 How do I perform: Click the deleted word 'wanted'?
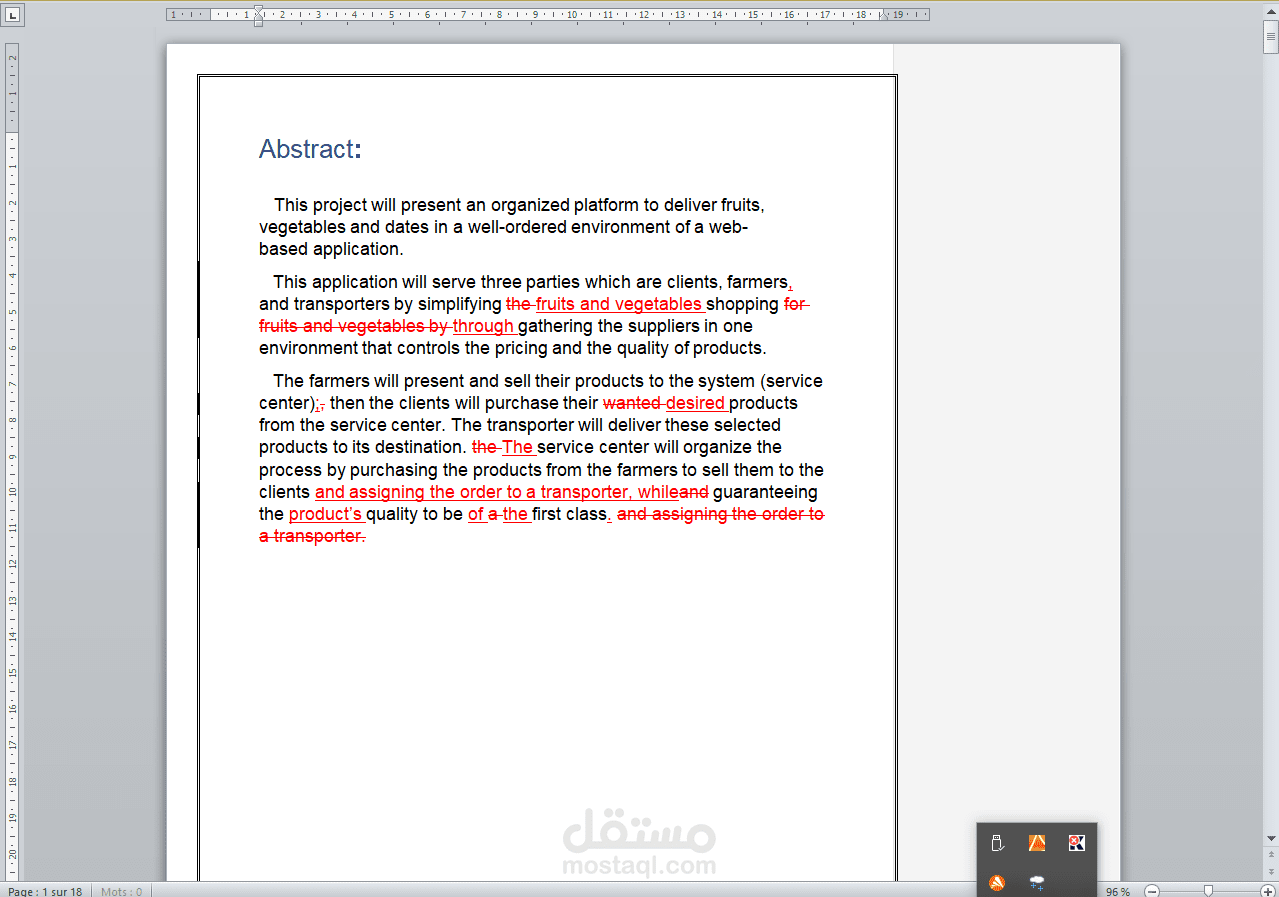pos(631,403)
